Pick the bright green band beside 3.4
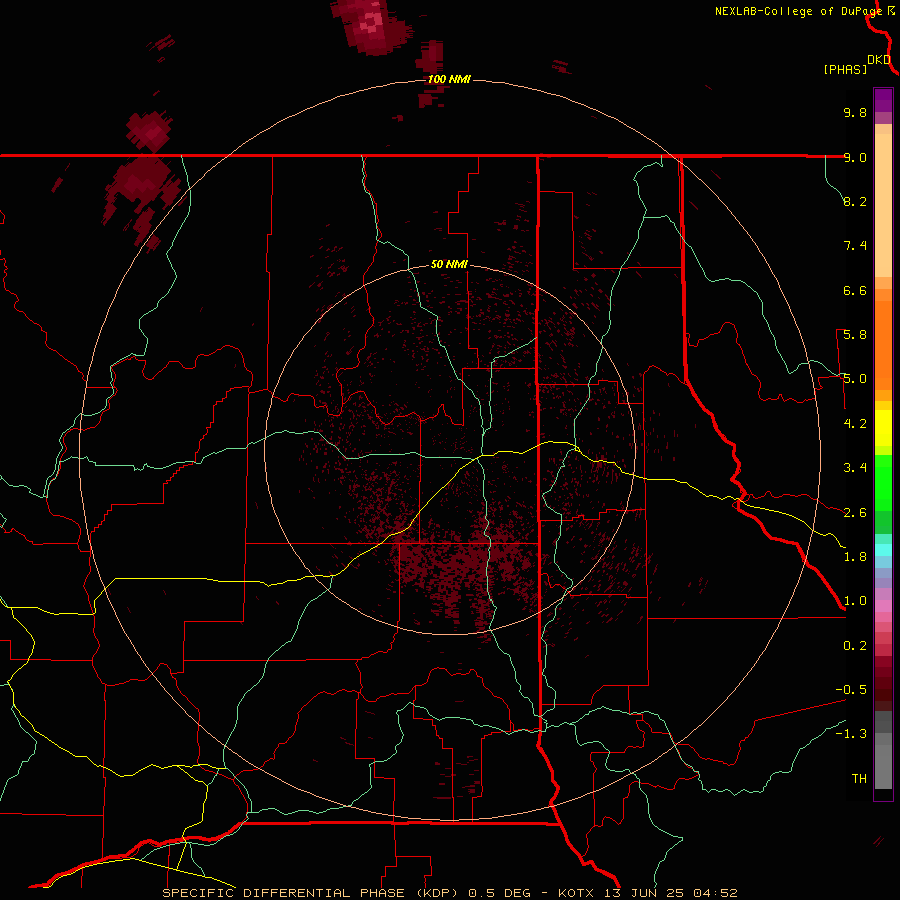The height and width of the screenshot is (900, 900). (x=883, y=482)
